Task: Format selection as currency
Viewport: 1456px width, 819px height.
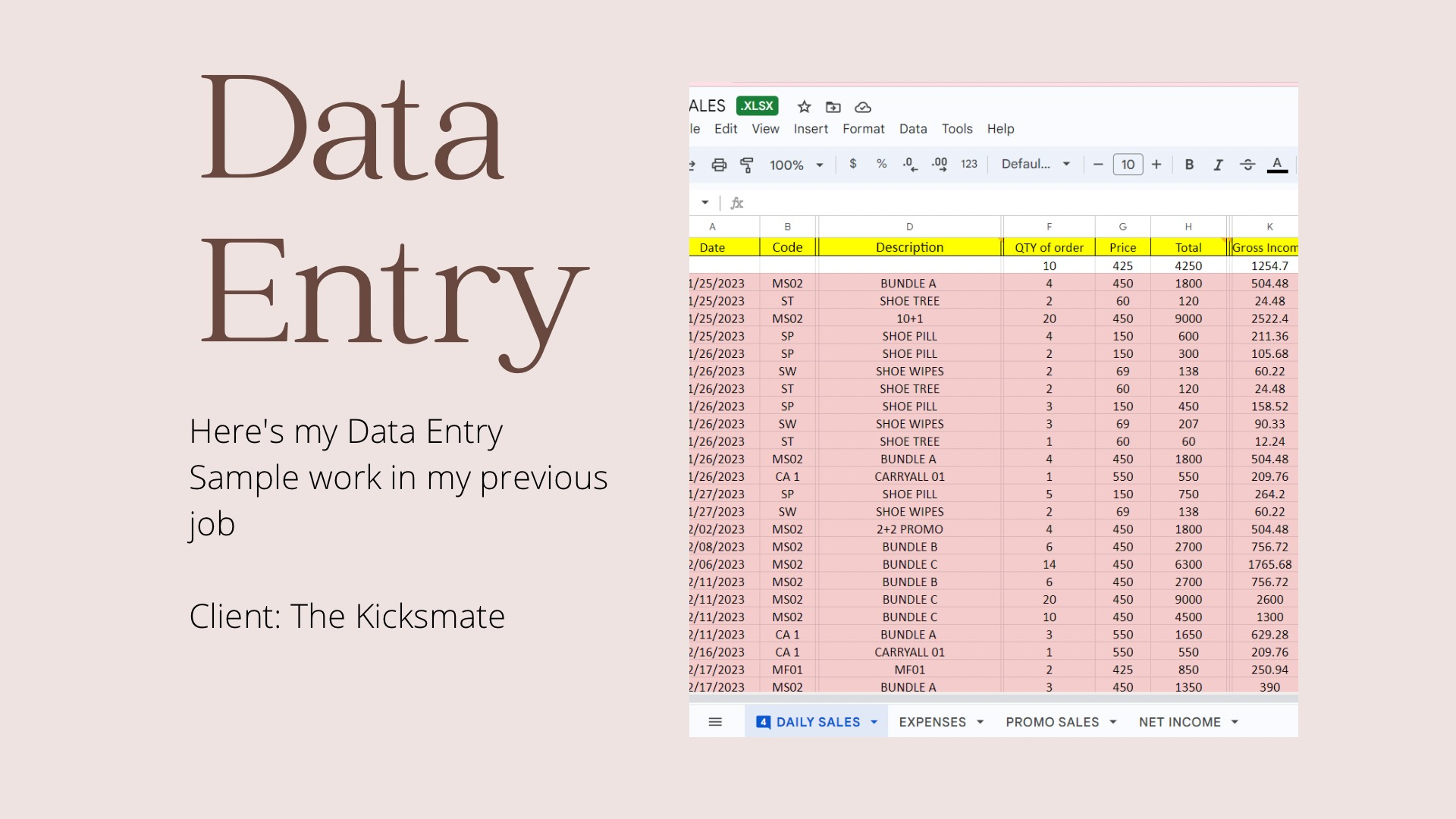Action: pyautogui.click(x=853, y=164)
